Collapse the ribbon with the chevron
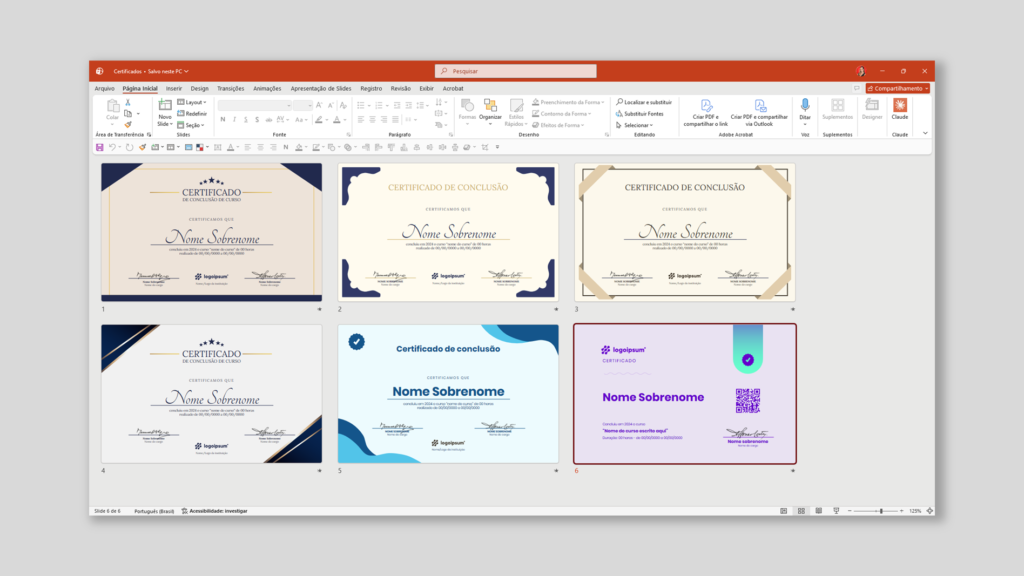Viewport: 1024px width, 576px height. point(925,133)
